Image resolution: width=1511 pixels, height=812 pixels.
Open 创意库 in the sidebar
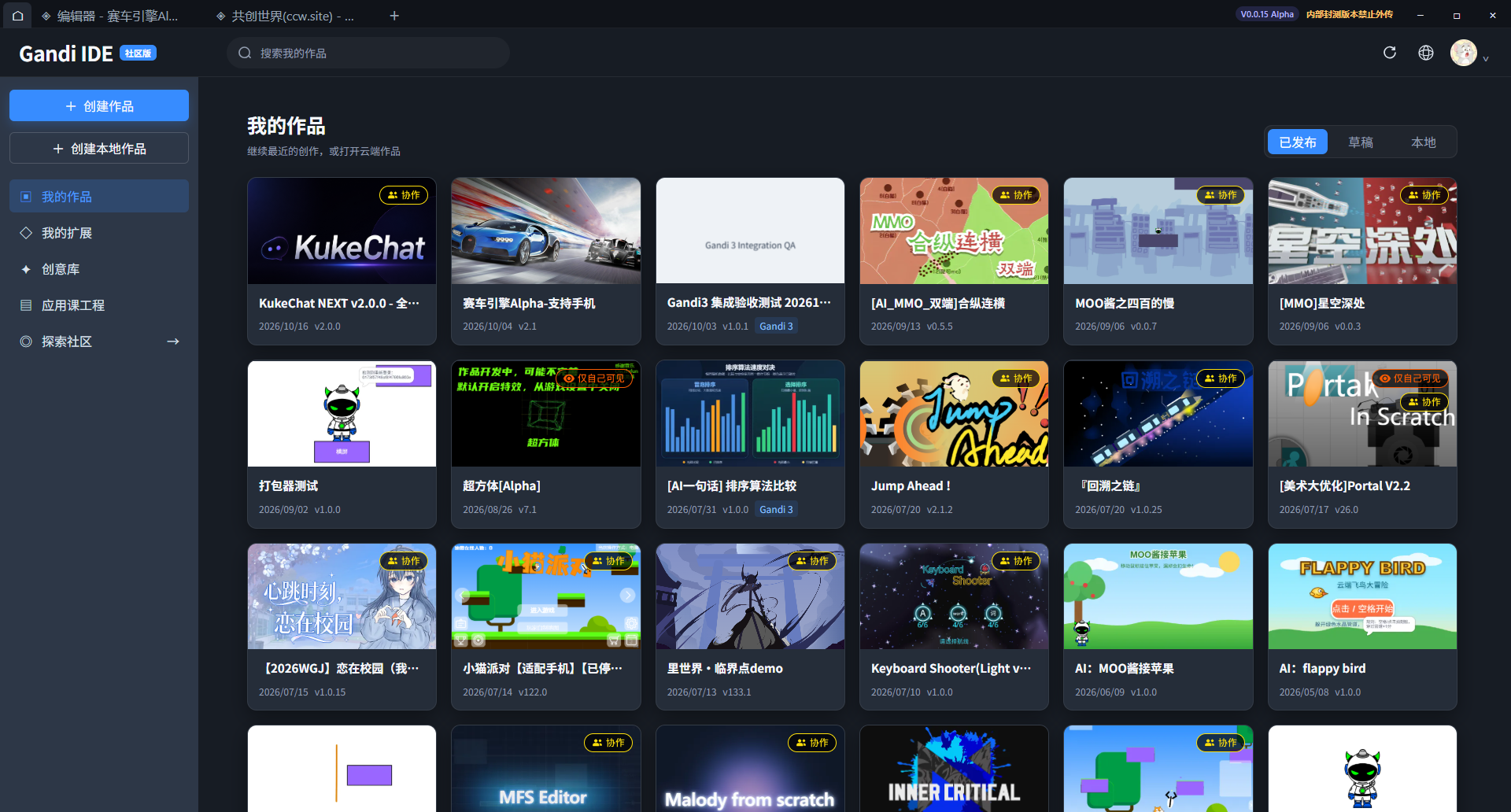point(99,268)
